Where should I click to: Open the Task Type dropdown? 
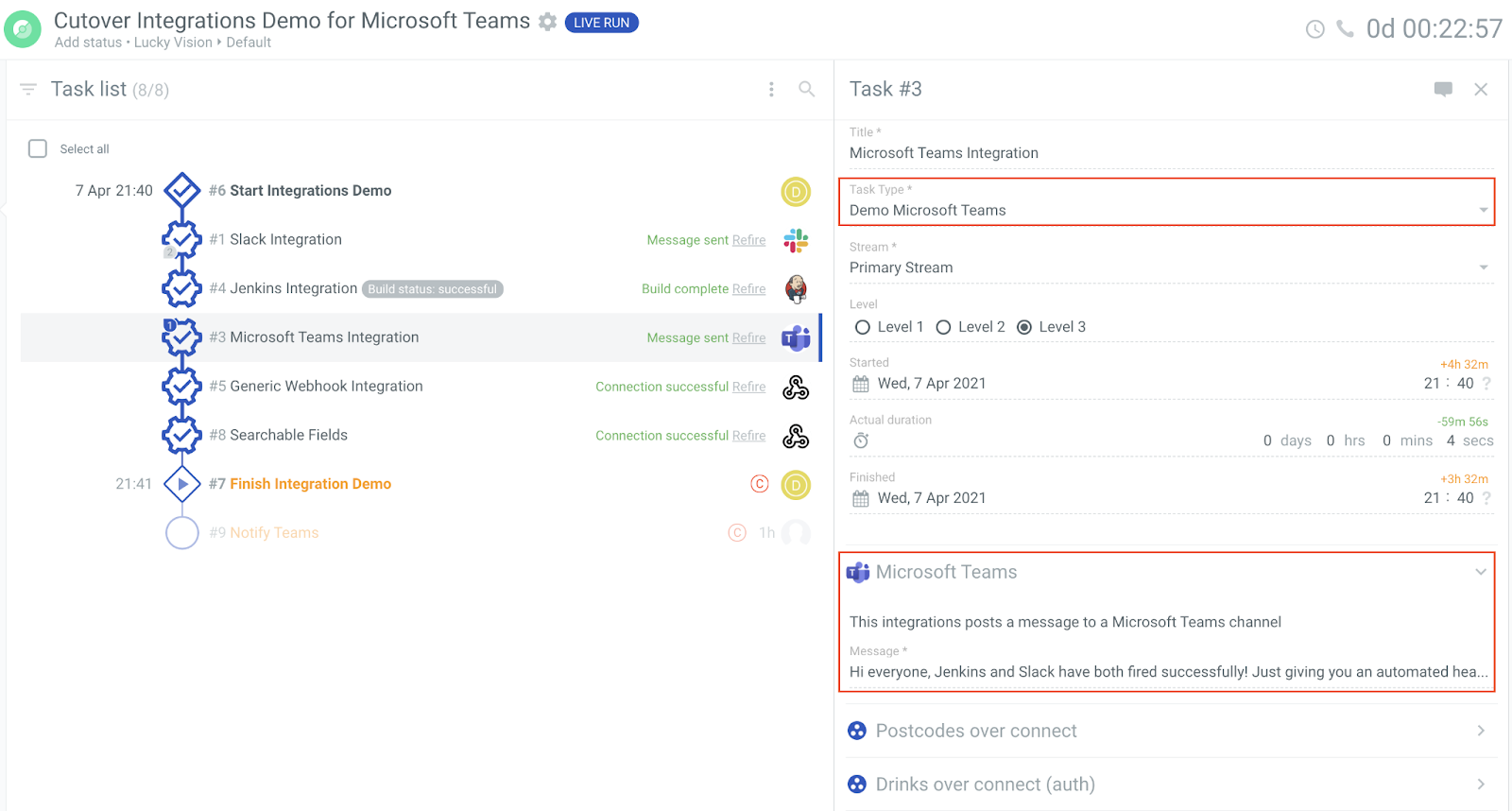click(x=1167, y=210)
